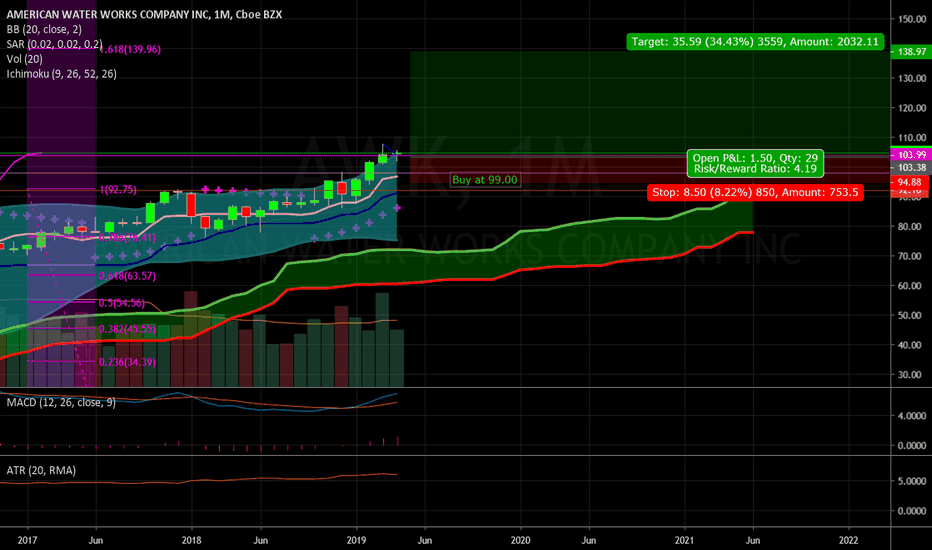932x550 pixels.
Task: Click the 103.99 magenta price tag on axis
Action: click(911, 155)
